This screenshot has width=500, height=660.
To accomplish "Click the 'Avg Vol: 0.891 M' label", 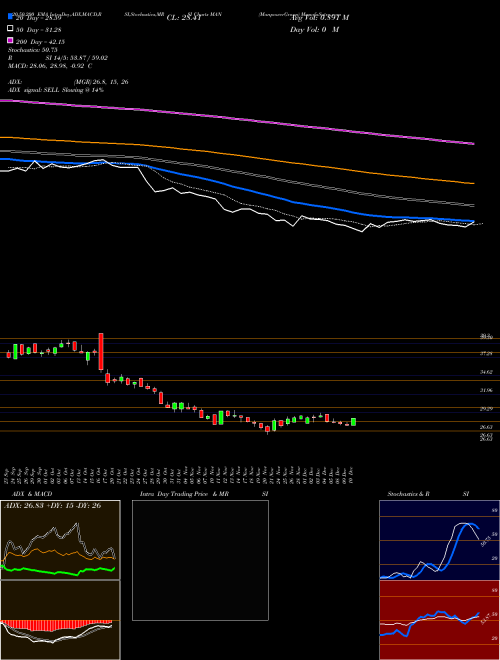I will click(x=319, y=18).
